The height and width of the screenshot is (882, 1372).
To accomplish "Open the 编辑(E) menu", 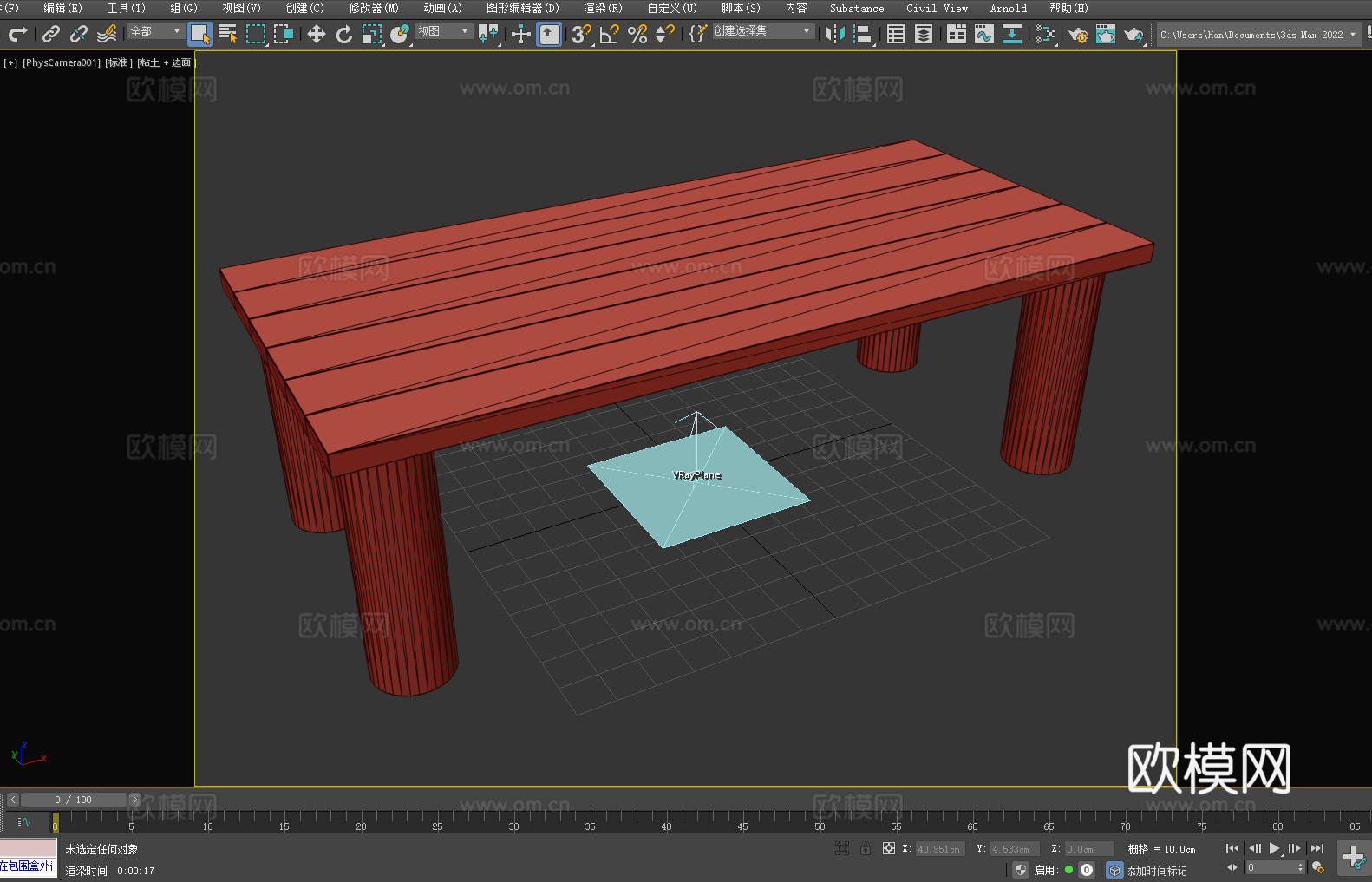I will [62, 8].
